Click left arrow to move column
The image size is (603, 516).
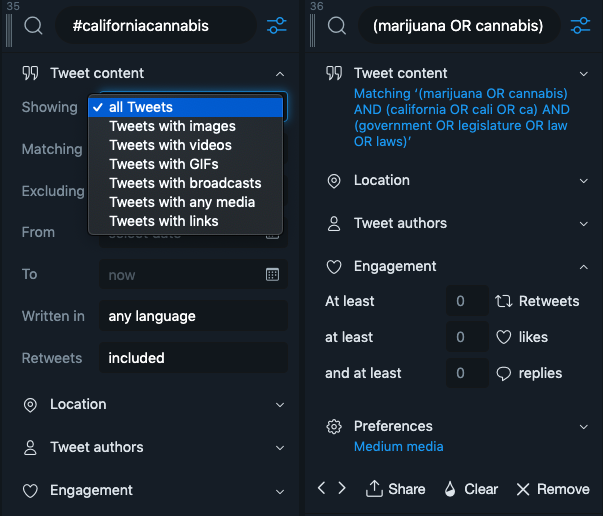click(321, 488)
